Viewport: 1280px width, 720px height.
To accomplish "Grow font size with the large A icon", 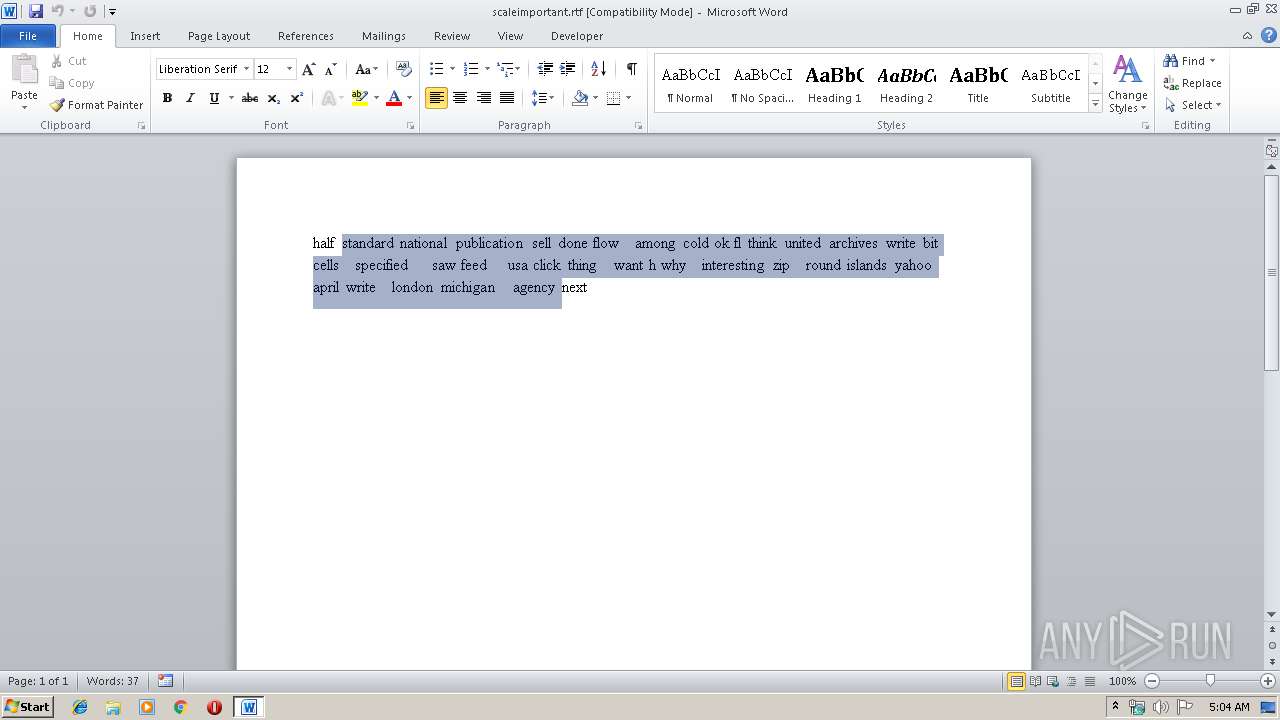I will 309,69.
